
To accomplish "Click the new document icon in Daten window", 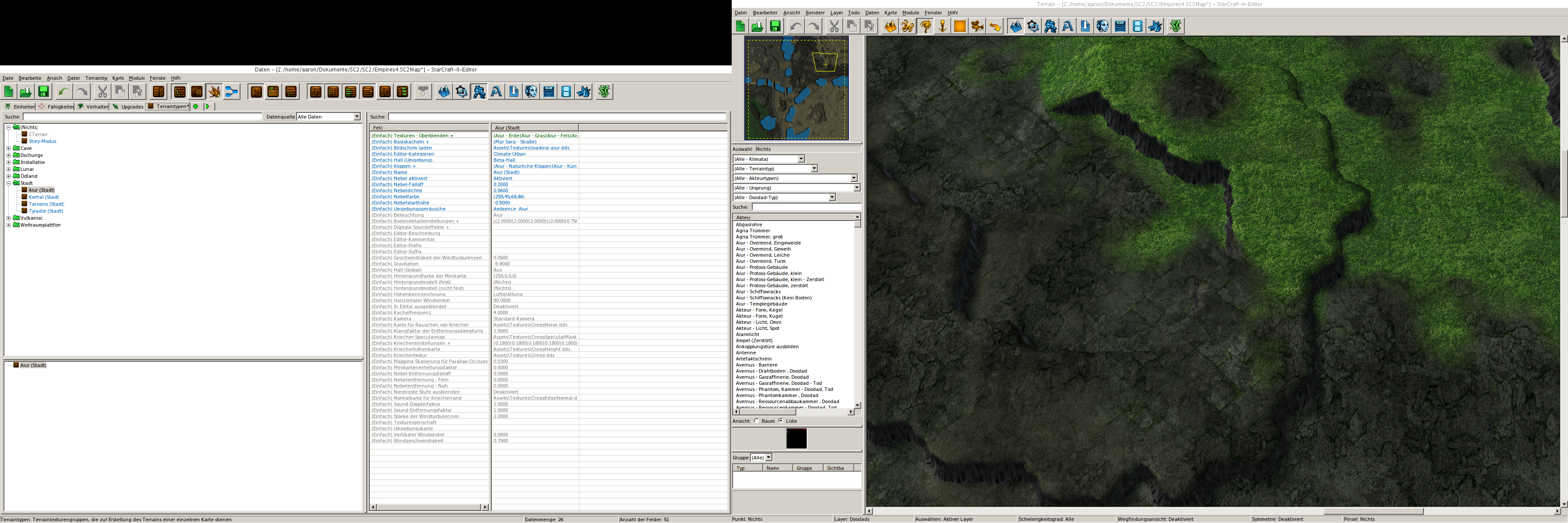I will click(9, 92).
